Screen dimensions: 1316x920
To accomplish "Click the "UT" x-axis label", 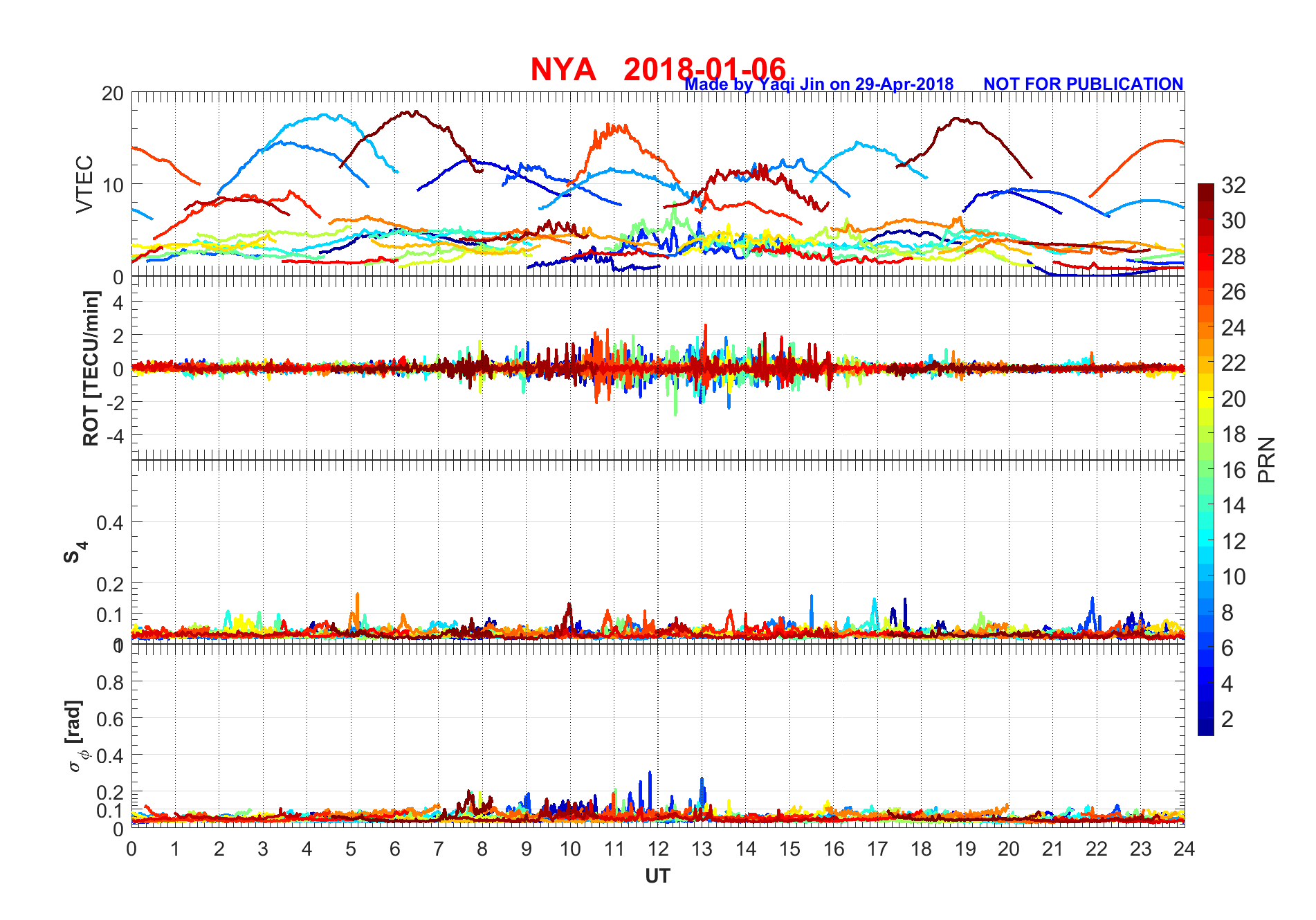I will pos(657,876).
